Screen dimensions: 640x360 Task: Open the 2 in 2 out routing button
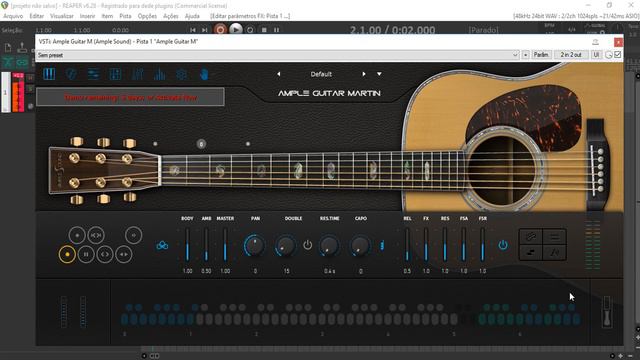tap(571, 55)
